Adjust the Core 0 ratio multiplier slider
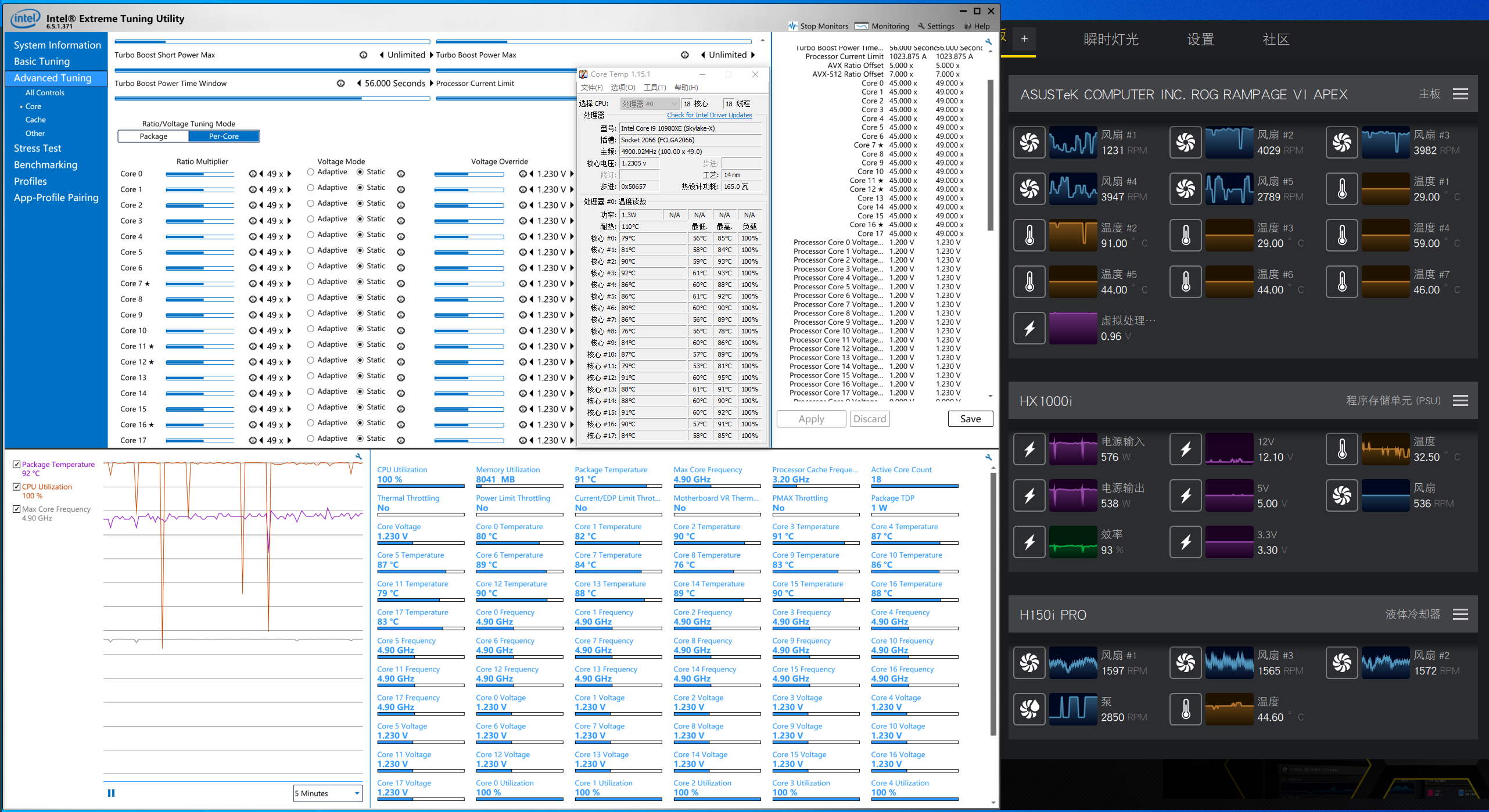The height and width of the screenshot is (812, 1489). [200, 174]
